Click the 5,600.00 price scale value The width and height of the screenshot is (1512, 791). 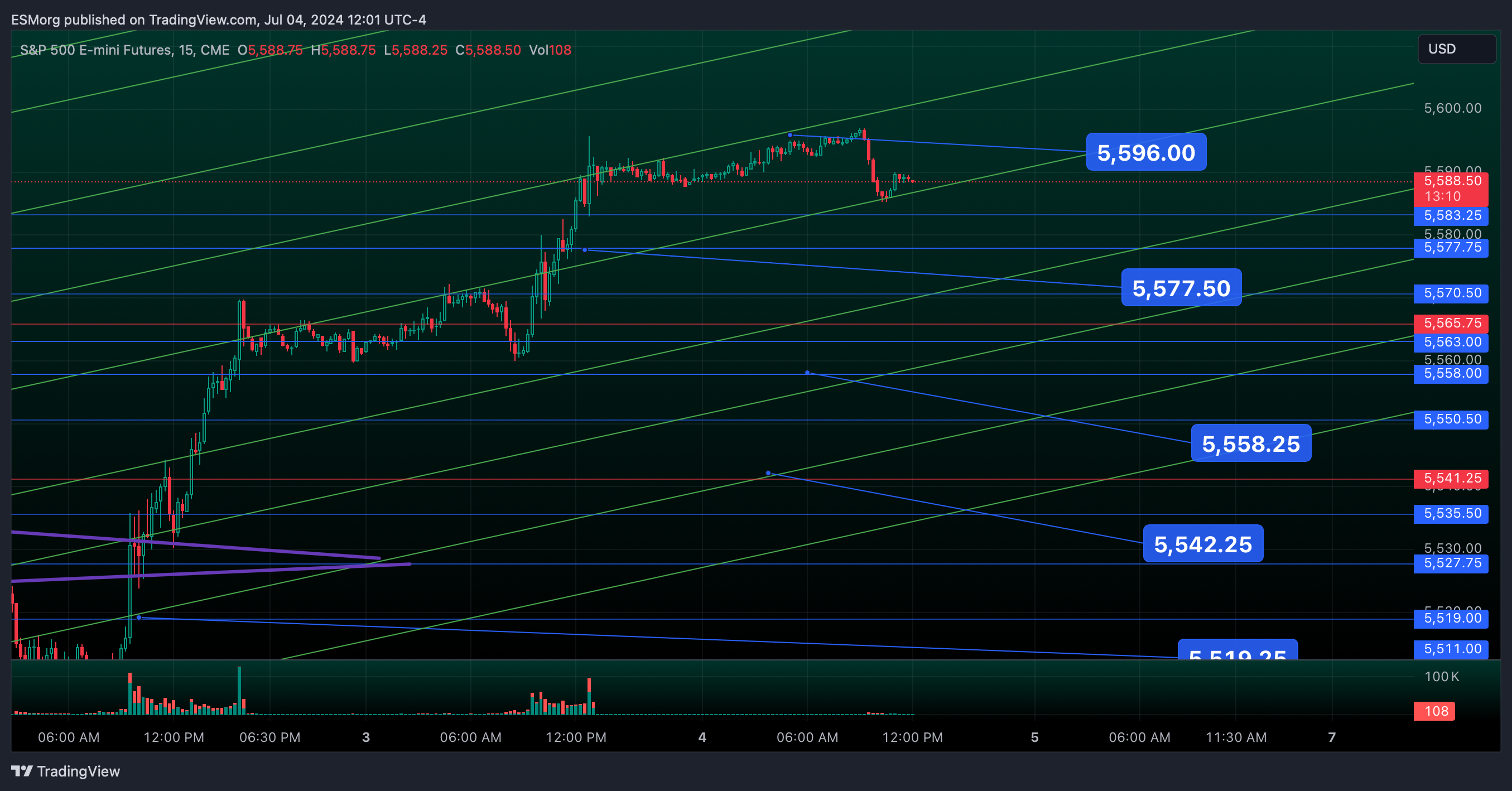(1453, 108)
